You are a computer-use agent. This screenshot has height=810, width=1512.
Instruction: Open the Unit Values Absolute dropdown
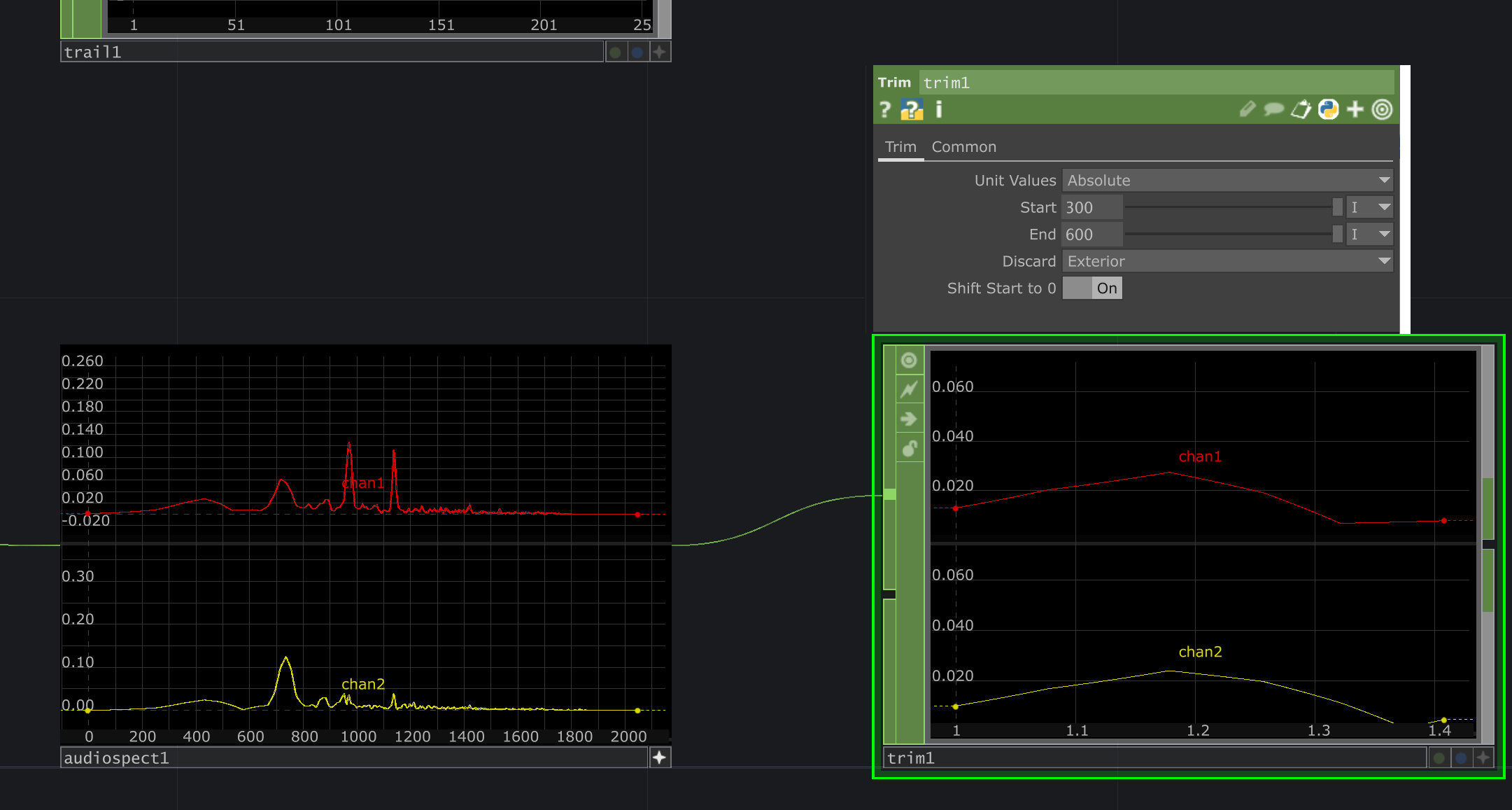click(1227, 181)
